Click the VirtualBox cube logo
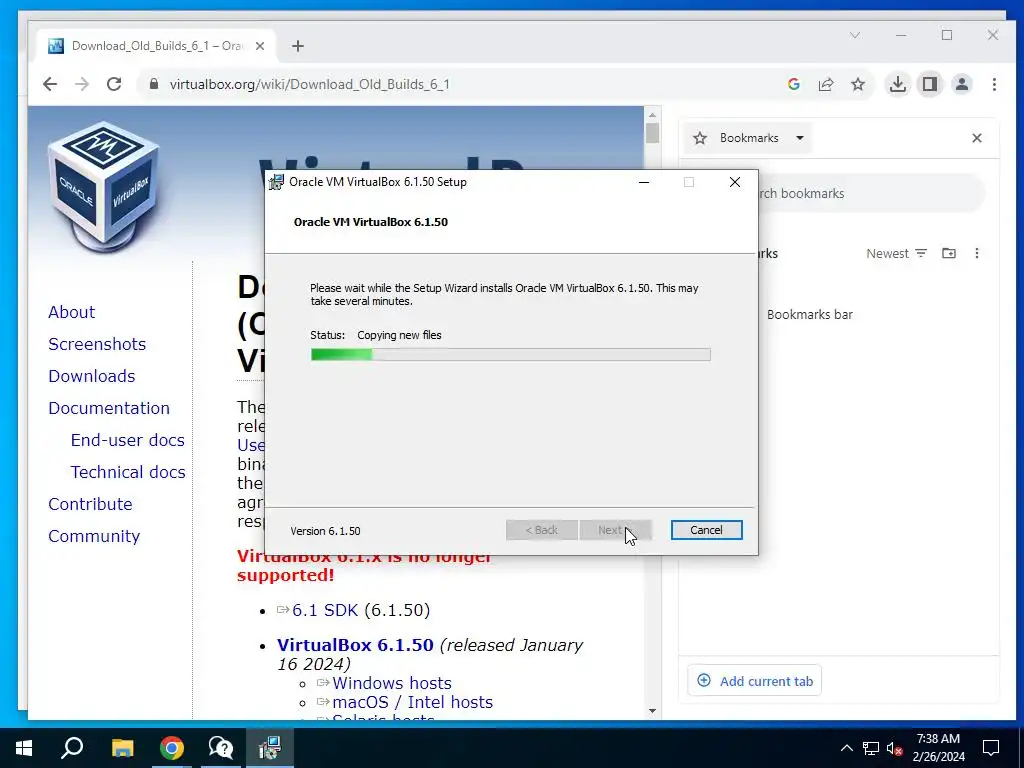 point(103,186)
